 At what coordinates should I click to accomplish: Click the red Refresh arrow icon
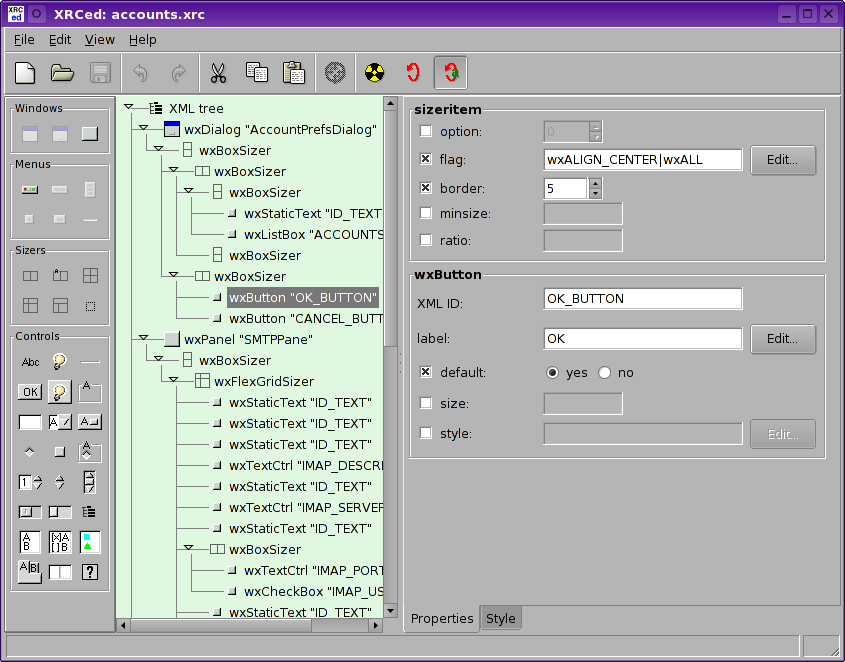[x=412, y=73]
